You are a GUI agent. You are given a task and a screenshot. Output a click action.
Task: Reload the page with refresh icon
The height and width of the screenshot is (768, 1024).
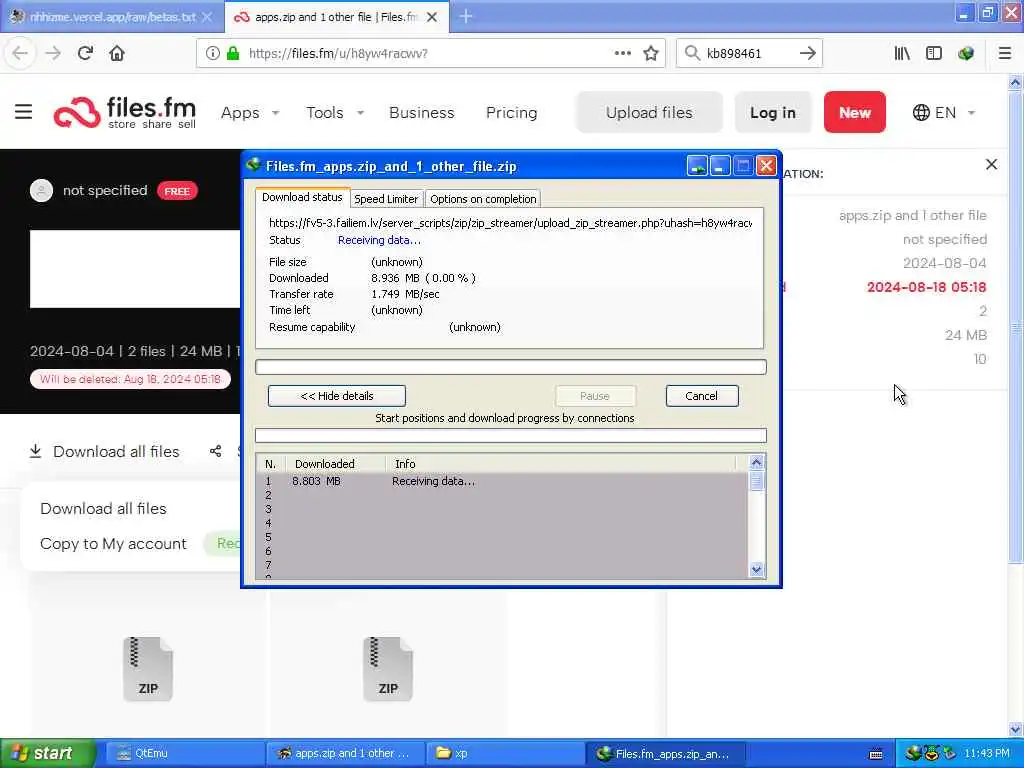point(85,53)
